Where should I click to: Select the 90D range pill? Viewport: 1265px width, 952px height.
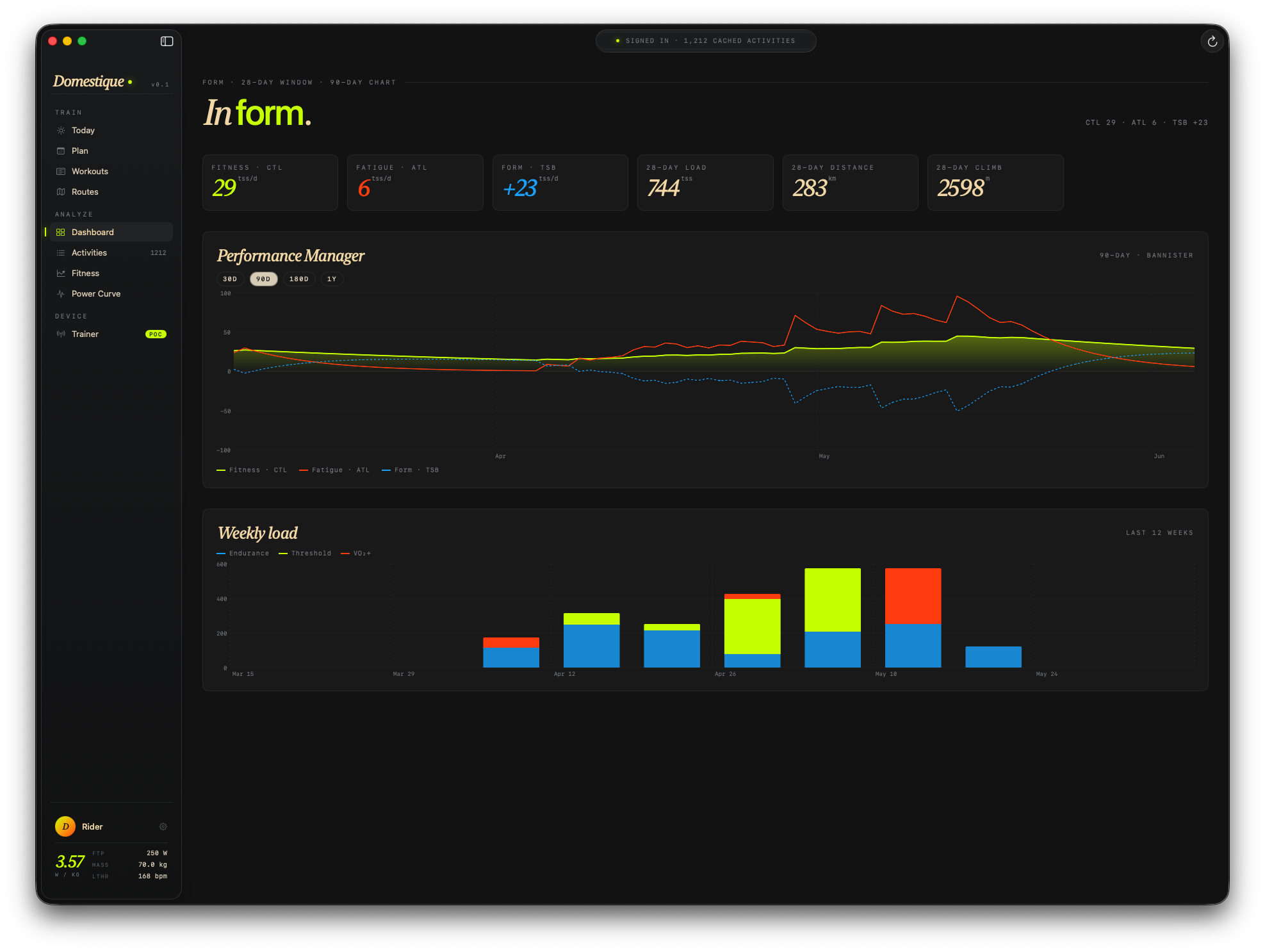[263, 279]
